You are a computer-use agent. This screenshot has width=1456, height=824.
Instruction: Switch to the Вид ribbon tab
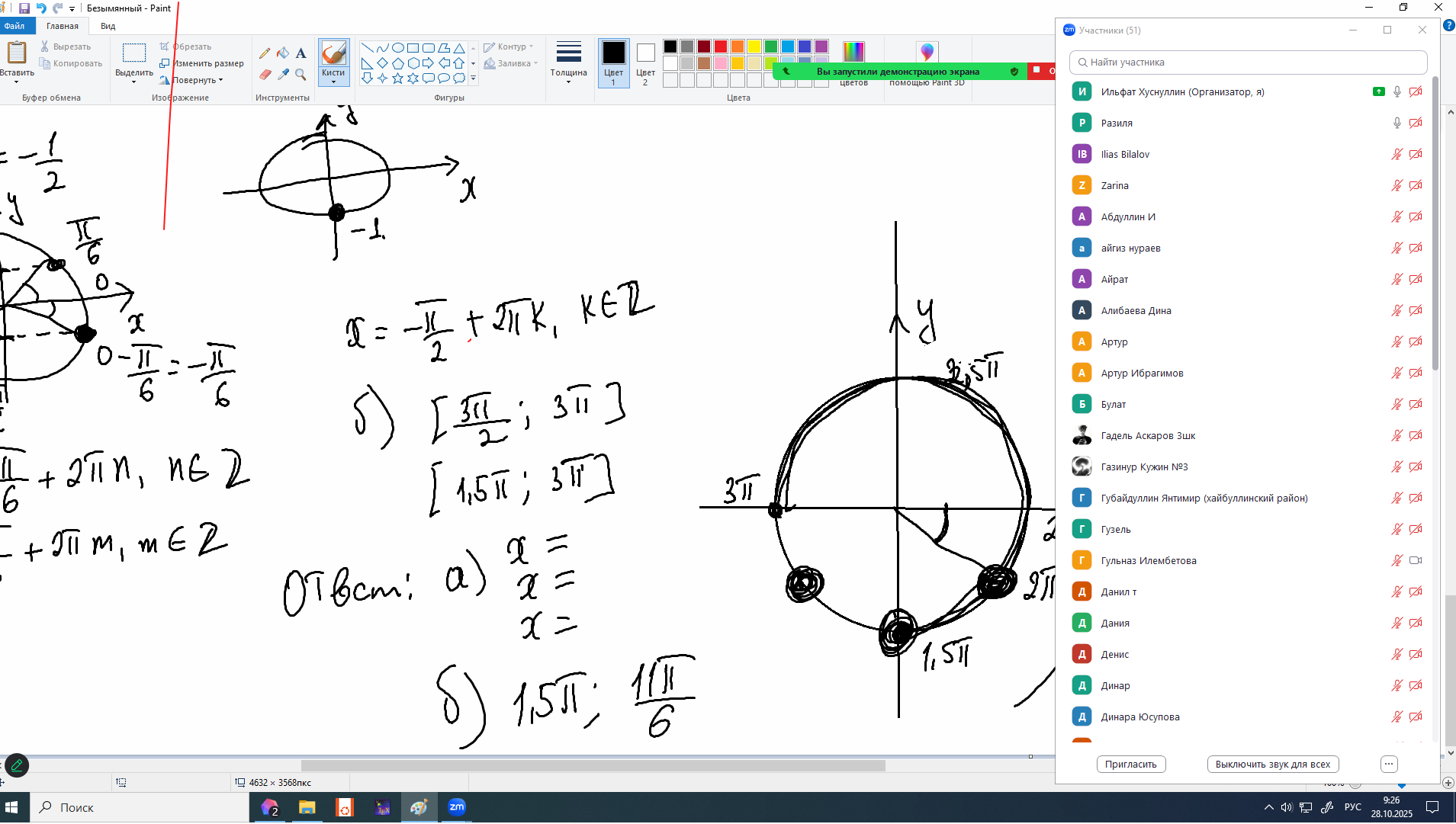[x=108, y=26]
